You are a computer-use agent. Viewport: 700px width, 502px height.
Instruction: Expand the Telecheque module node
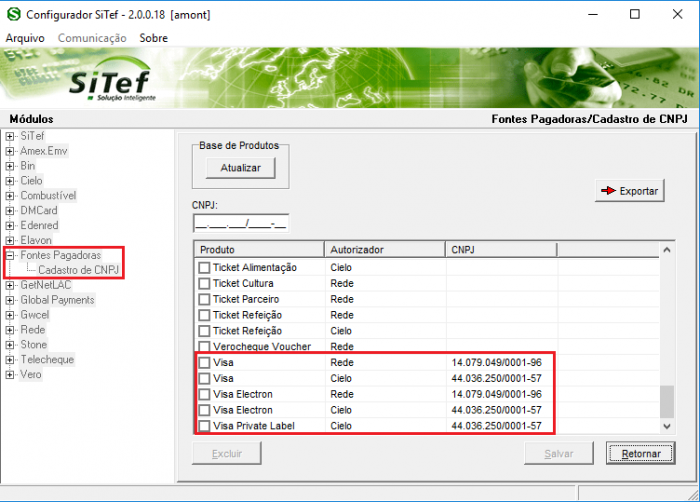(x=9, y=360)
